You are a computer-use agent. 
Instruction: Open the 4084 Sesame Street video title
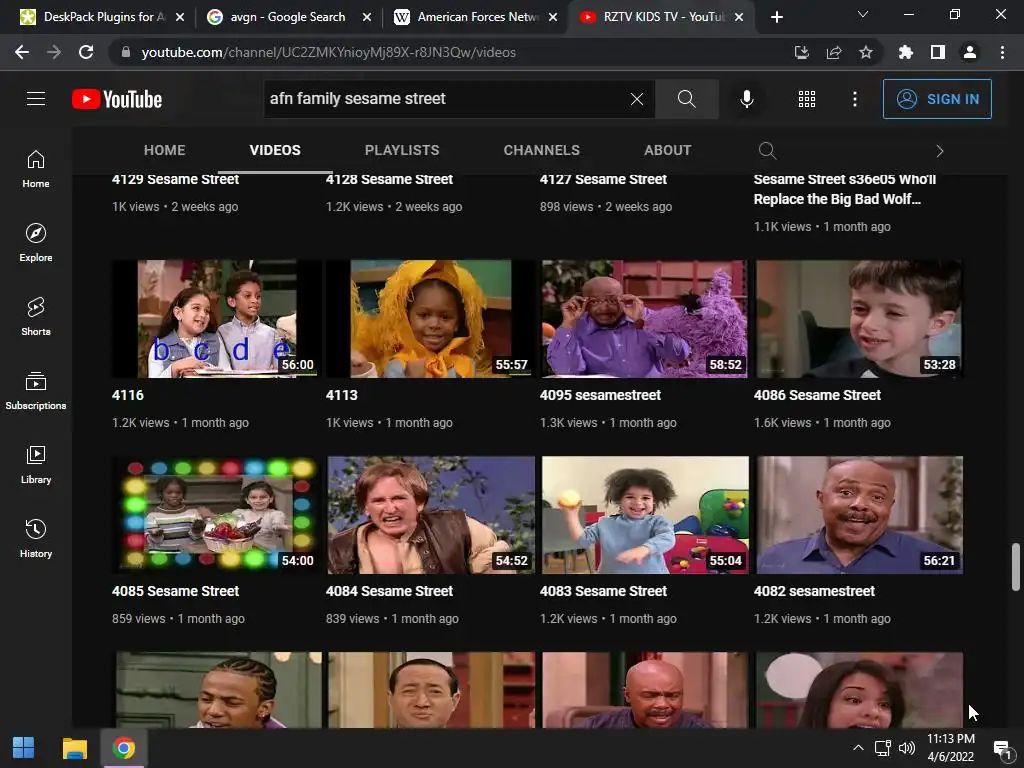coord(389,591)
